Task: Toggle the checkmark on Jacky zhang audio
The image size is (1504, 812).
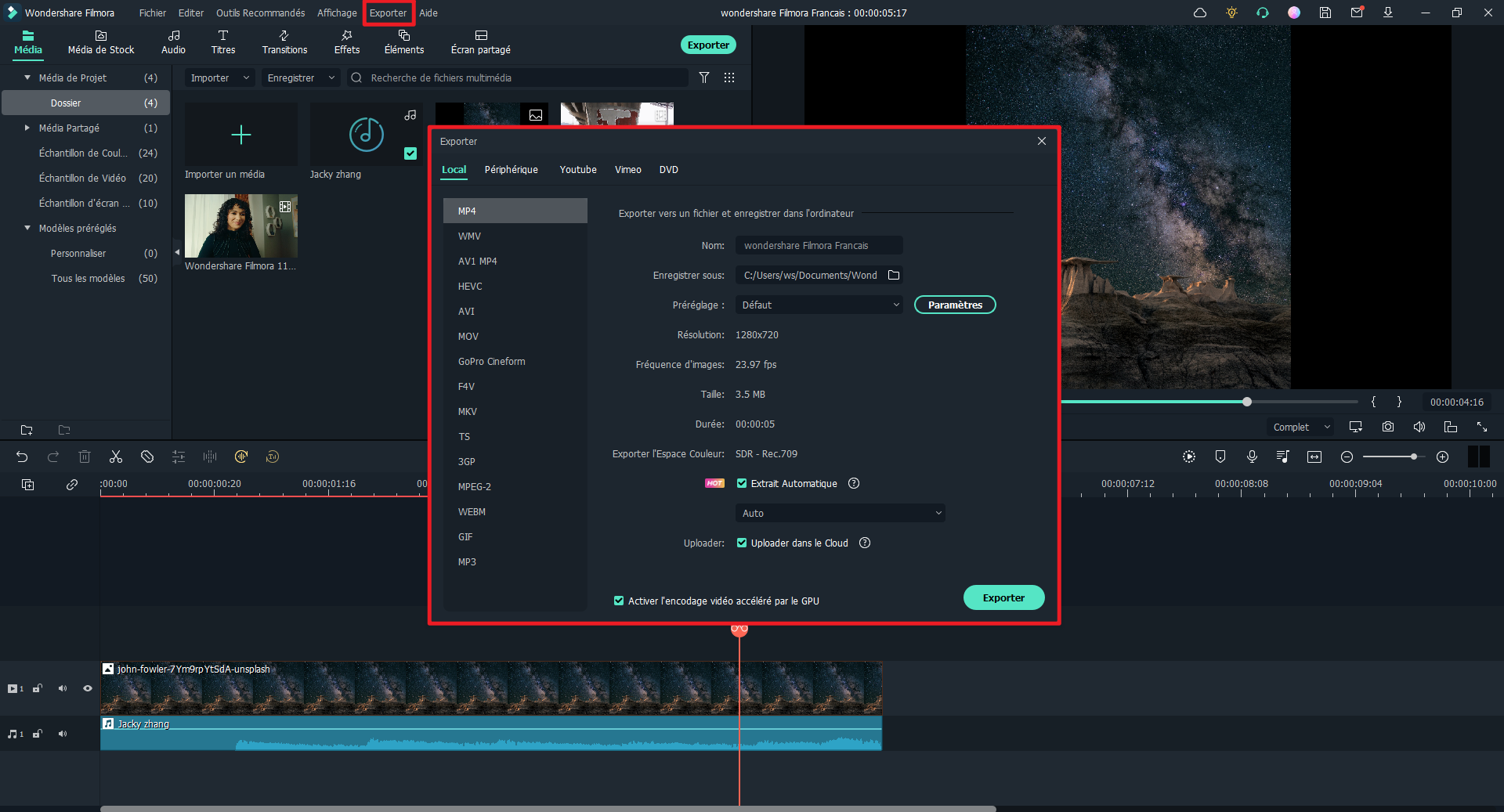Action: (x=410, y=153)
